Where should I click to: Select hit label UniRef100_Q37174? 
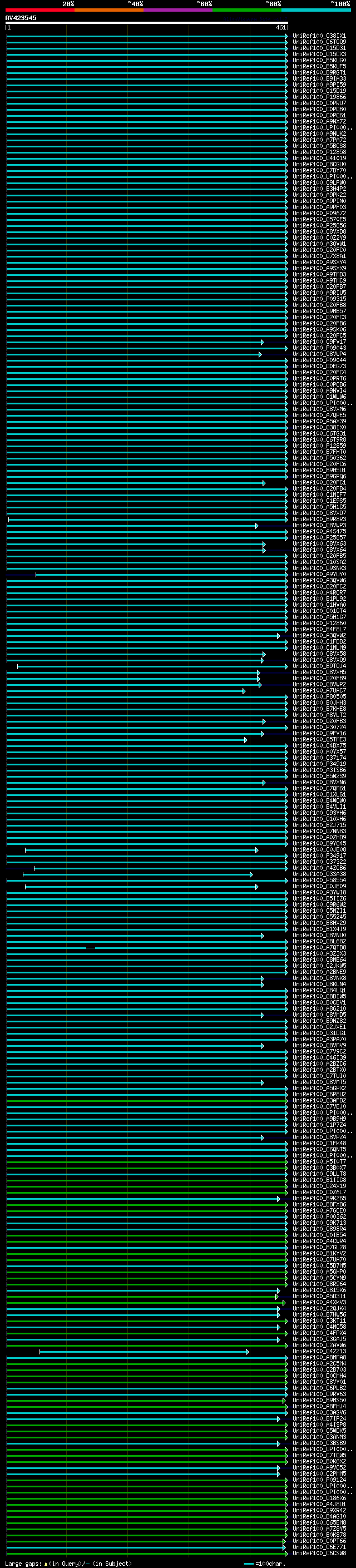[x=319, y=758]
